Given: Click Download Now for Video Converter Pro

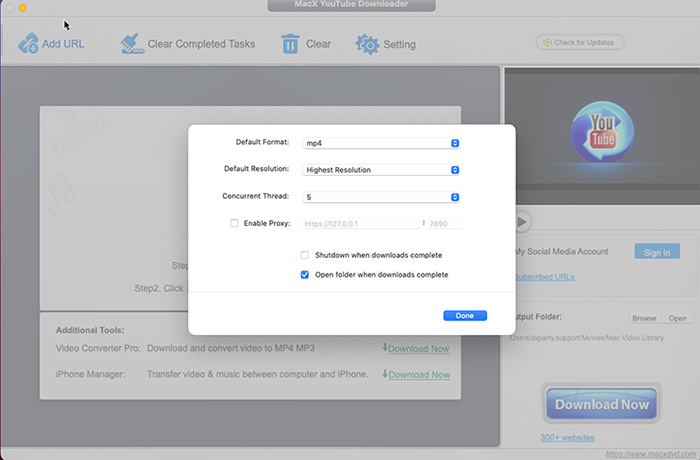Looking at the screenshot, I should pyautogui.click(x=418, y=349).
